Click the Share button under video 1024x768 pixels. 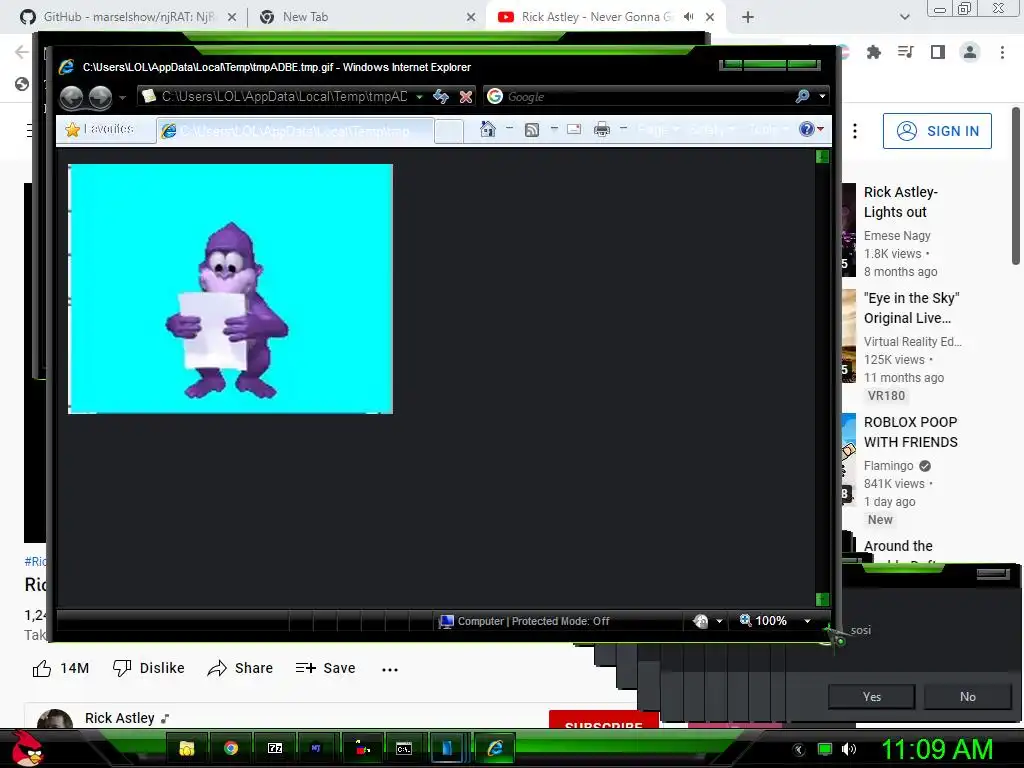(240, 668)
